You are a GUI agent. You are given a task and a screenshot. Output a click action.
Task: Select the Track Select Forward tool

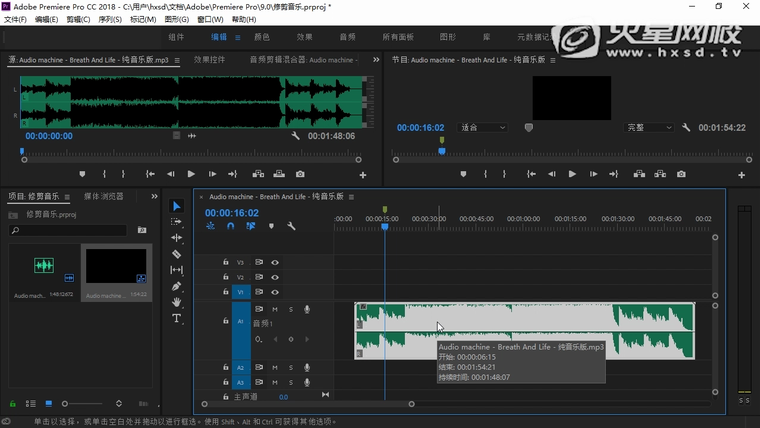pyautogui.click(x=177, y=222)
